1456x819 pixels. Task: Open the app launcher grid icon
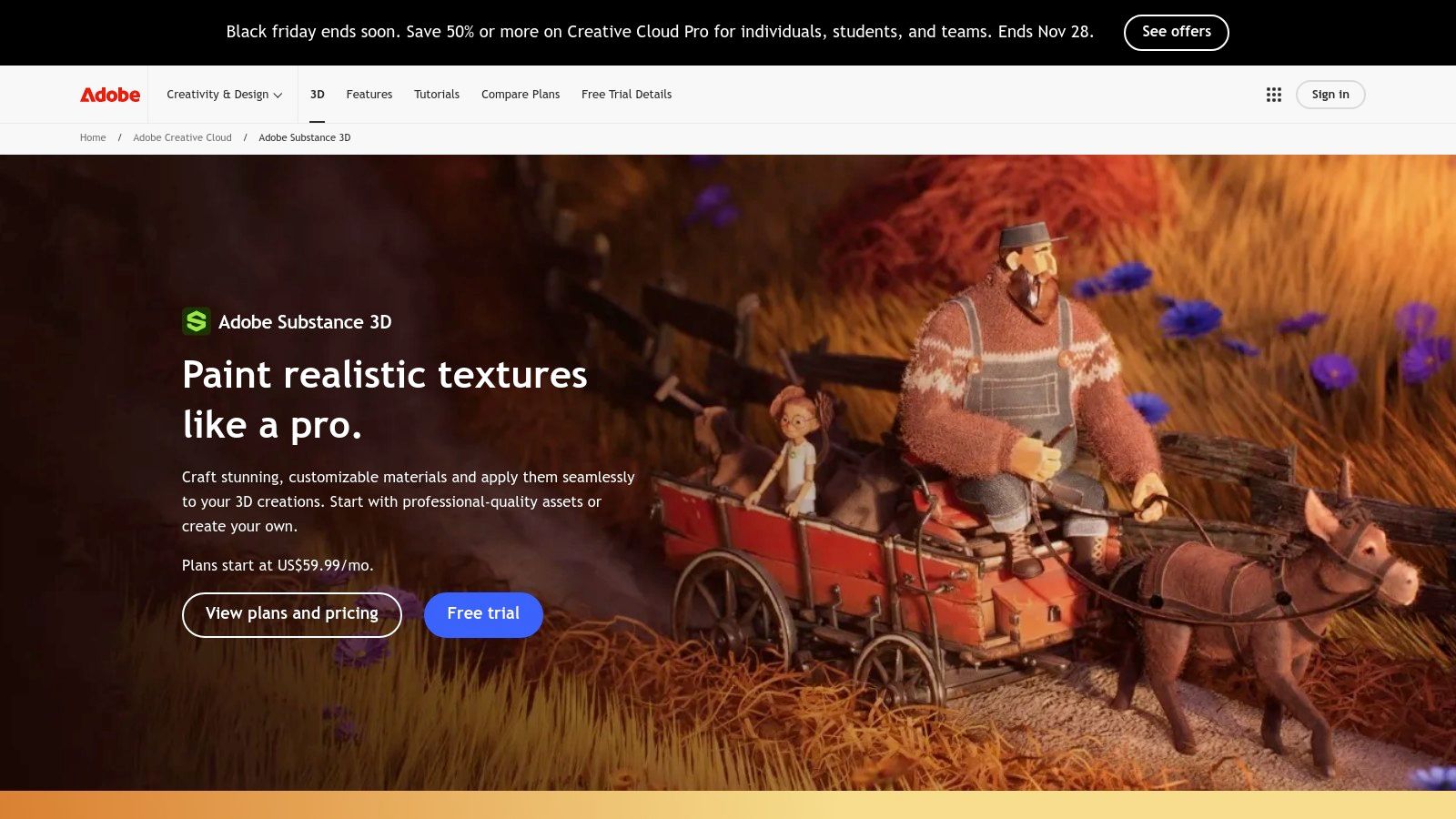(1273, 94)
